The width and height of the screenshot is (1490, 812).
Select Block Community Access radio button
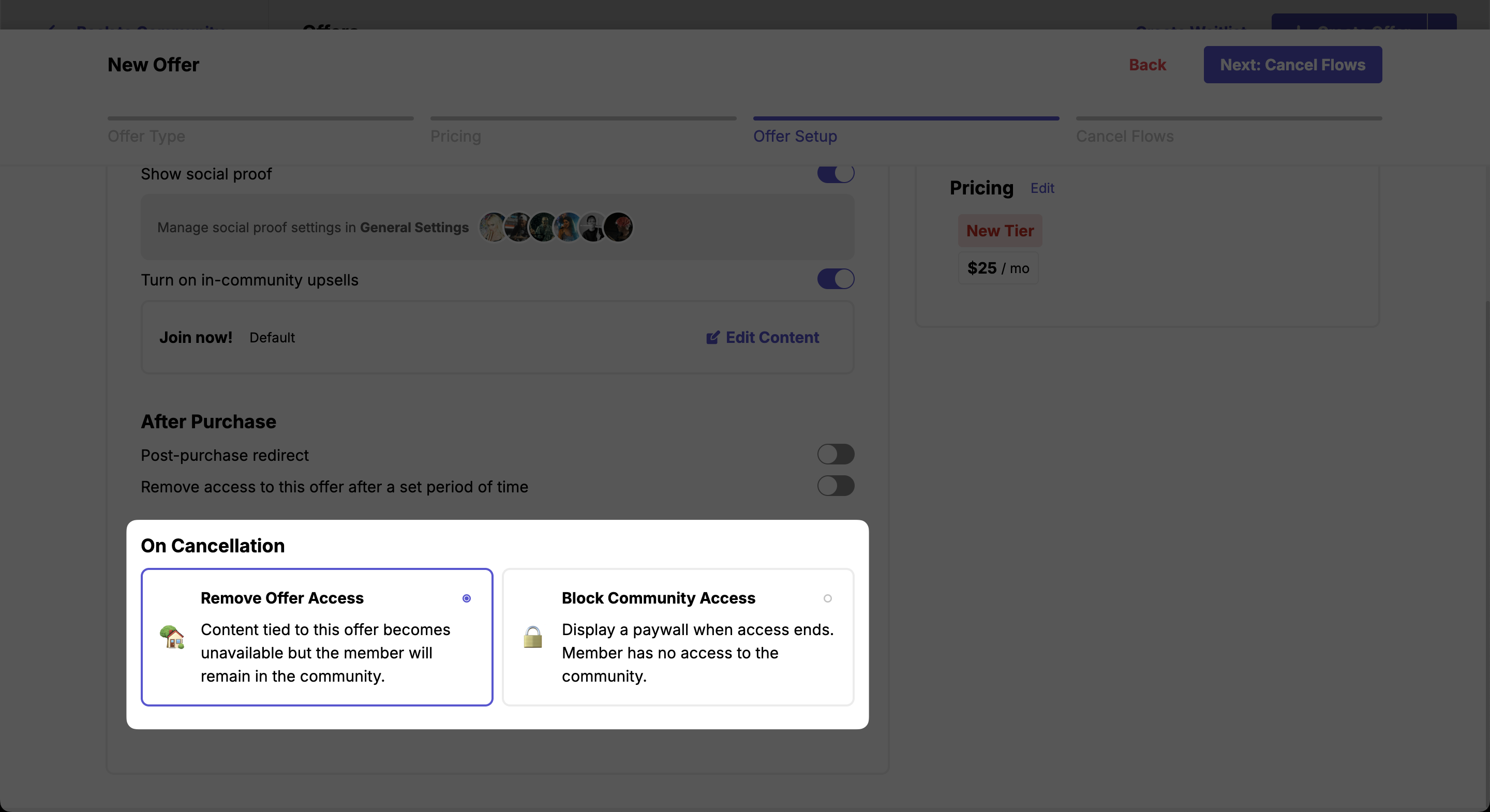827,598
